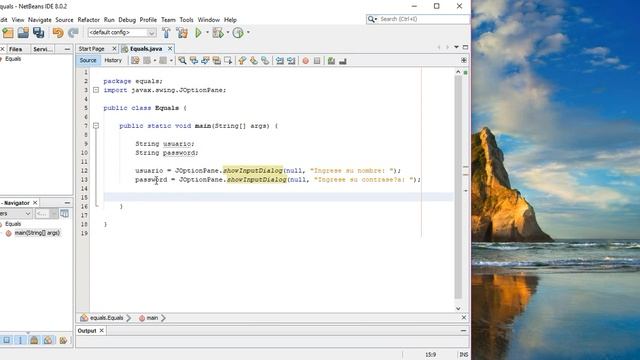Click the split editor icon at toolbar end
Screen dimensions: 640x360
coord(464,60)
